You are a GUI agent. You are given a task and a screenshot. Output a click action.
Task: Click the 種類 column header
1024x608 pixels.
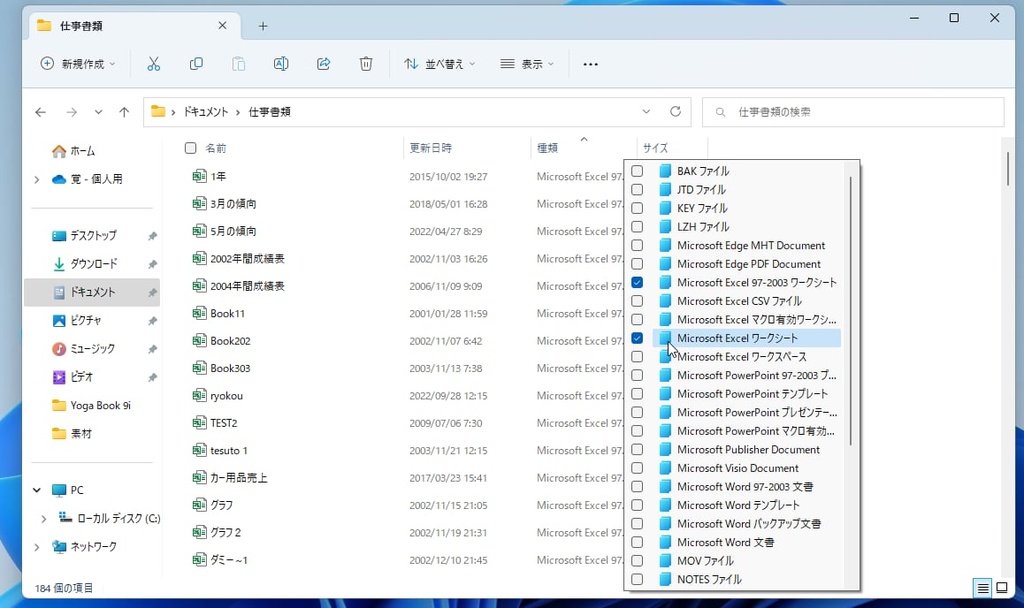[x=547, y=148]
